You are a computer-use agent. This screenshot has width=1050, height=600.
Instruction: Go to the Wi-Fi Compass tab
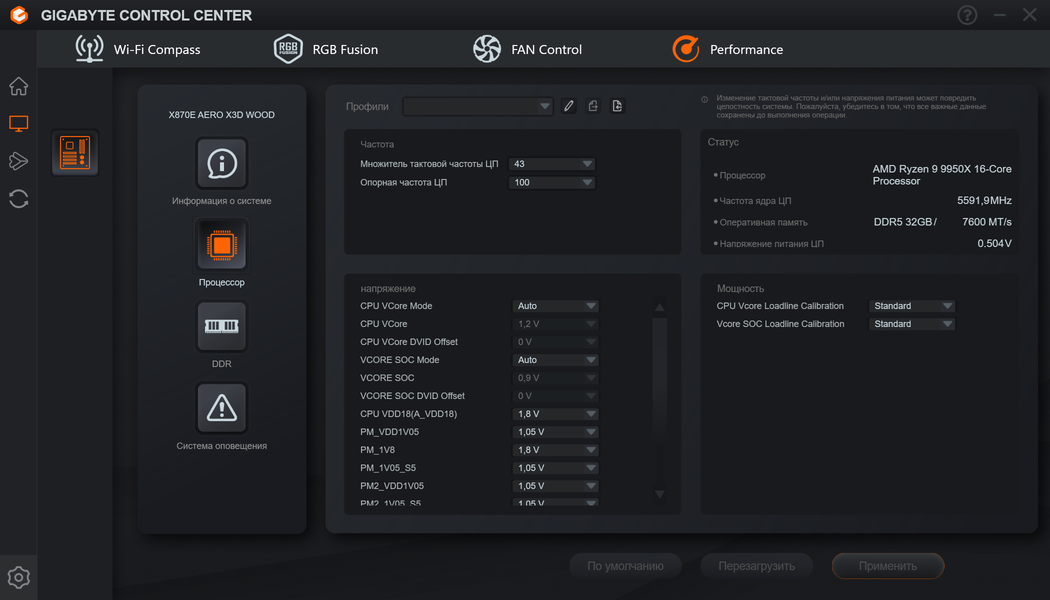[139, 49]
